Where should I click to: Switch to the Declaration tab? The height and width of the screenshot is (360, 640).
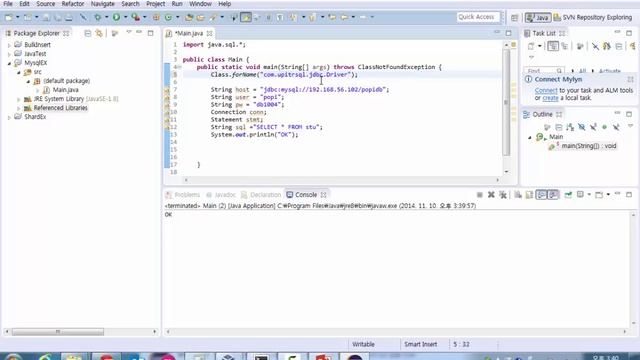(x=261, y=195)
